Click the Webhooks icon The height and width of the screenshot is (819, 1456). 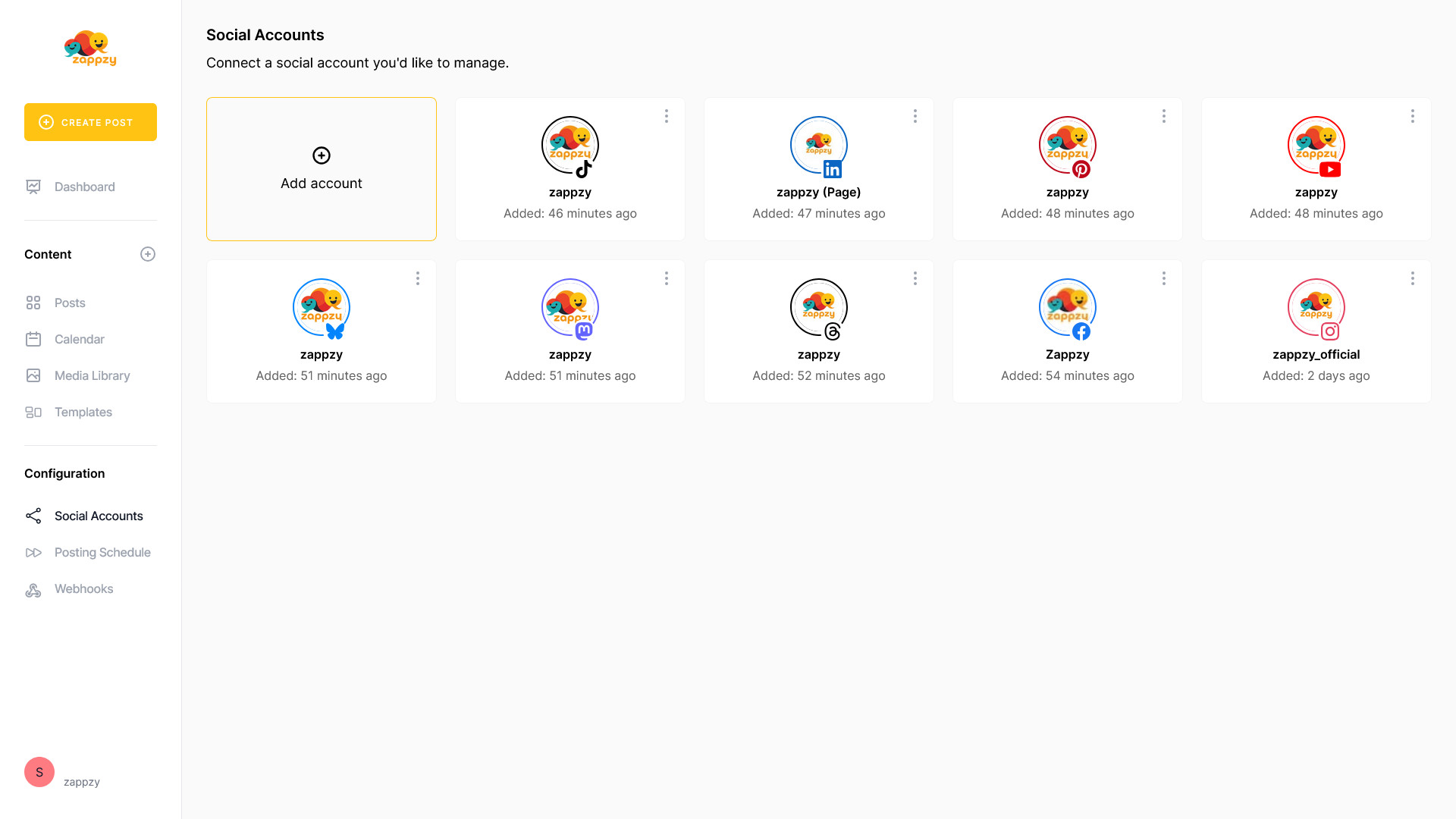(33, 589)
